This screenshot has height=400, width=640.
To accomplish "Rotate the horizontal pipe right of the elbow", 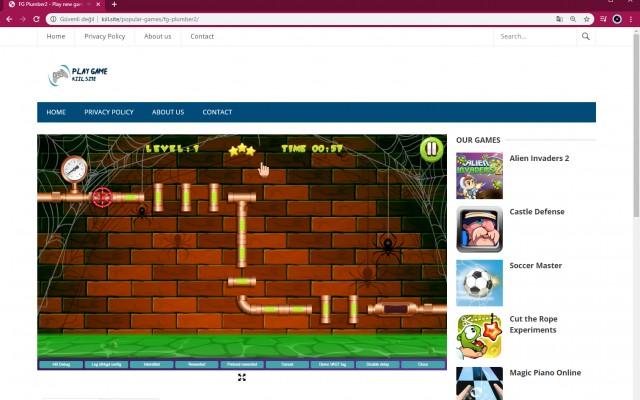I will tap(283, 309).
